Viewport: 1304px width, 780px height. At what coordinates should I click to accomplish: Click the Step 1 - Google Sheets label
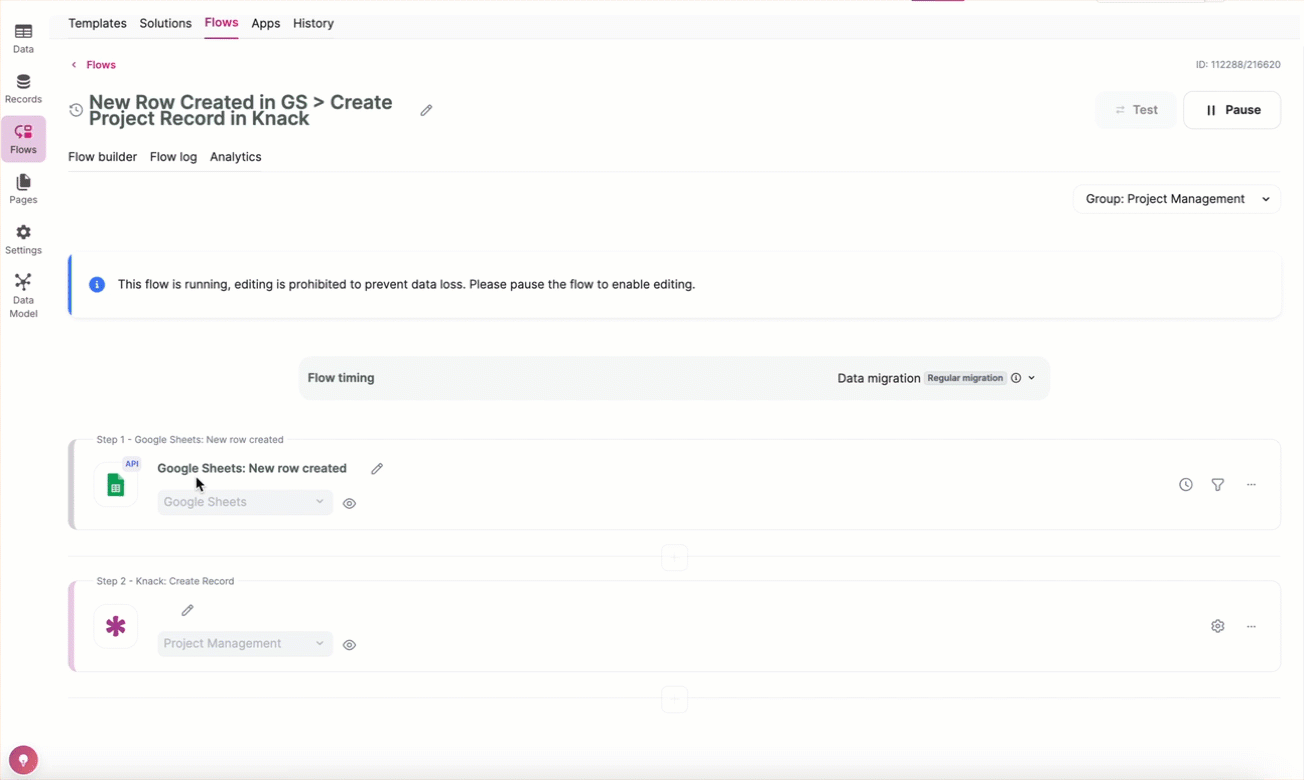tap(190, 440)
